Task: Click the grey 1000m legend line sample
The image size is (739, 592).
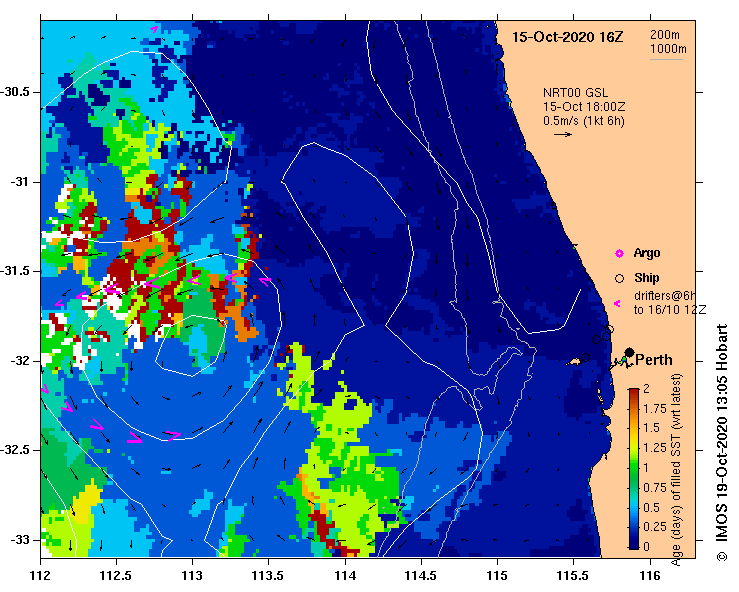Action: [x=666, y=59]
